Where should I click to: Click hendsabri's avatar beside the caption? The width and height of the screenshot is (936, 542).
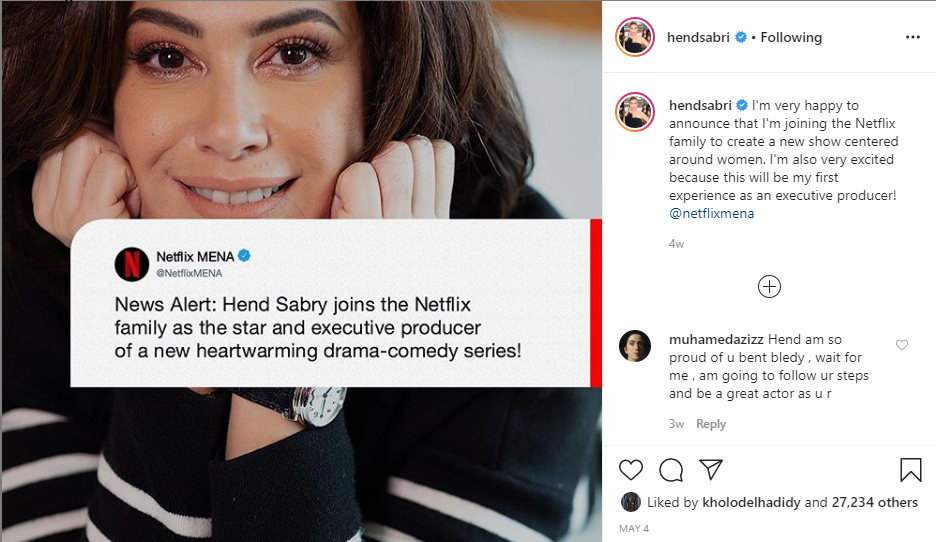[636, 113]
